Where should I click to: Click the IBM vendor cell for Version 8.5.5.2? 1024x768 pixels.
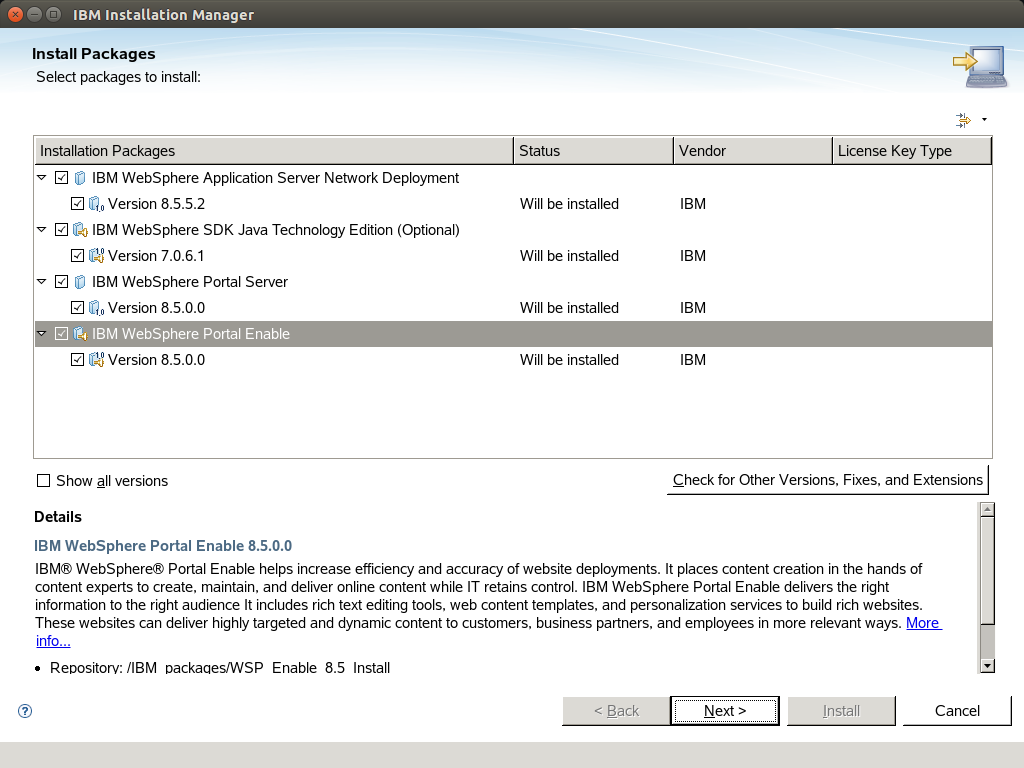692,204
